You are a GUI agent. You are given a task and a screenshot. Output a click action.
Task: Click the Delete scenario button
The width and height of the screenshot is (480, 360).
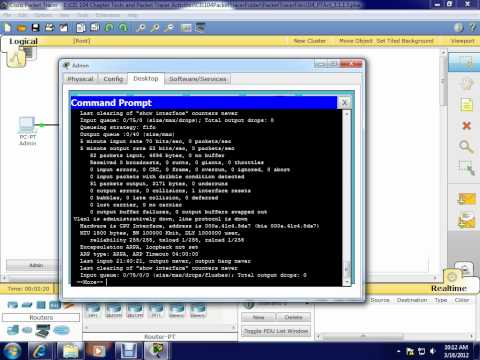pyautogui.click(x=293, y=317)
